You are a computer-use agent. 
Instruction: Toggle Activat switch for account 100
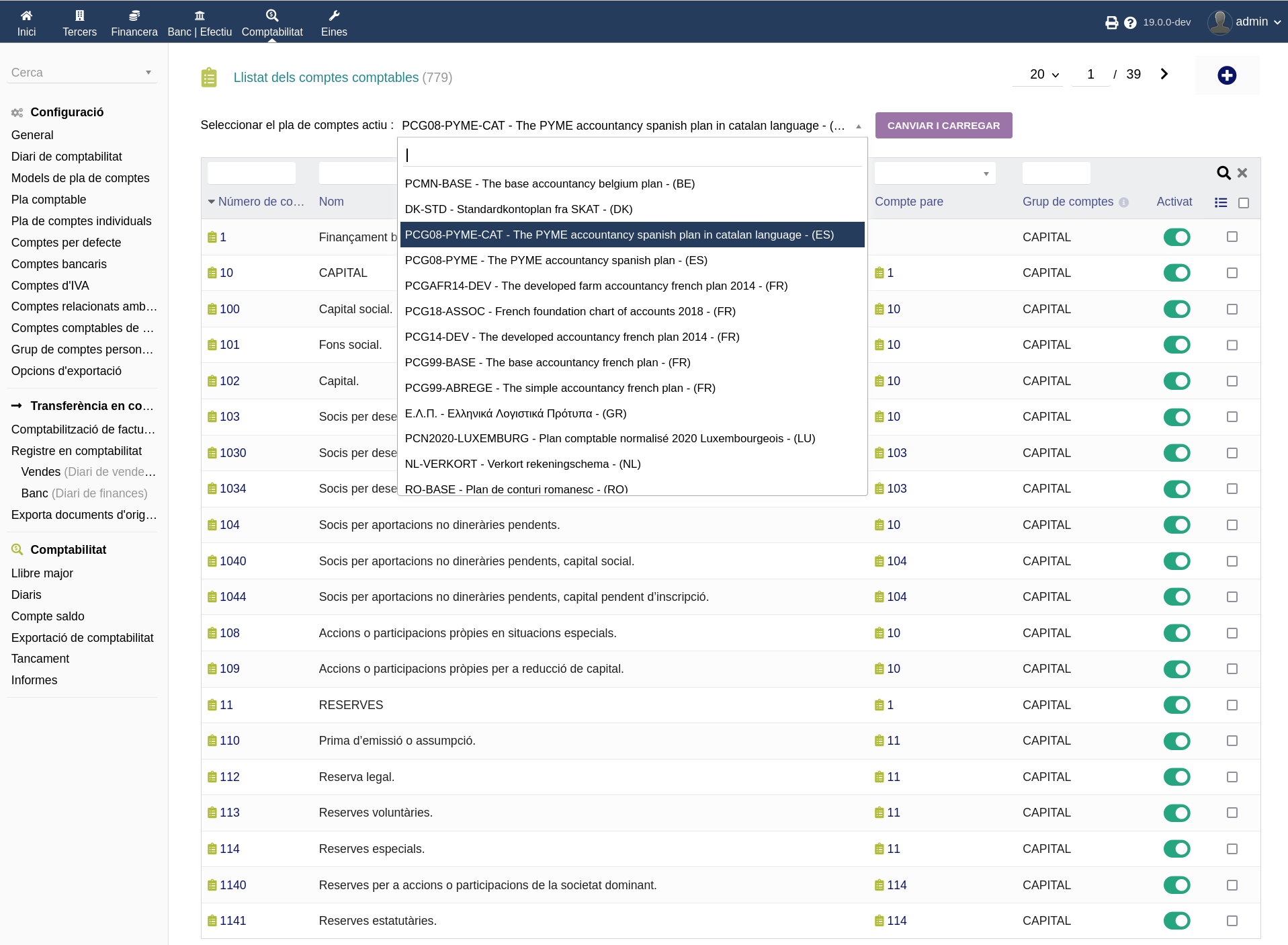1177,309
